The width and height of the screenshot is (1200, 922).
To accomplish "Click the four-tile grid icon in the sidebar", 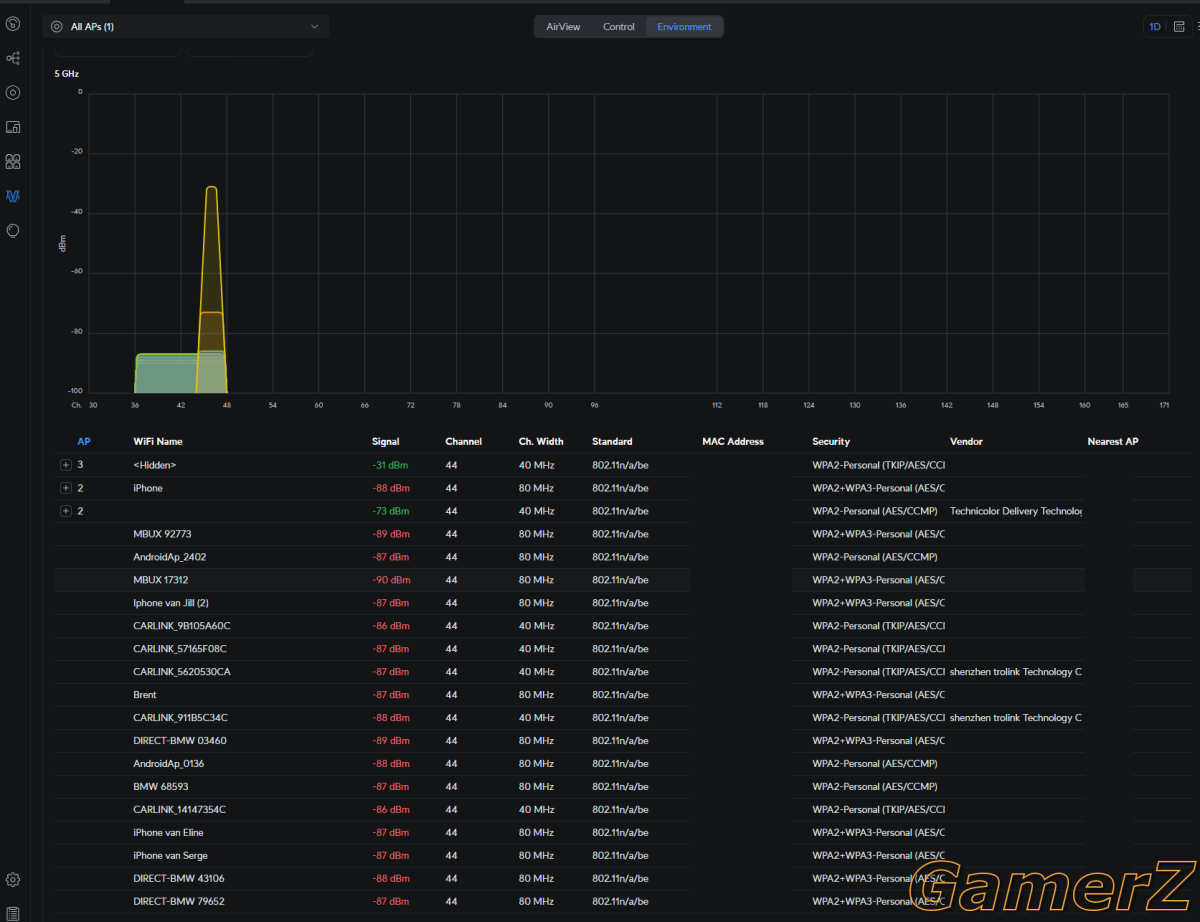I will tap(13, 161).
